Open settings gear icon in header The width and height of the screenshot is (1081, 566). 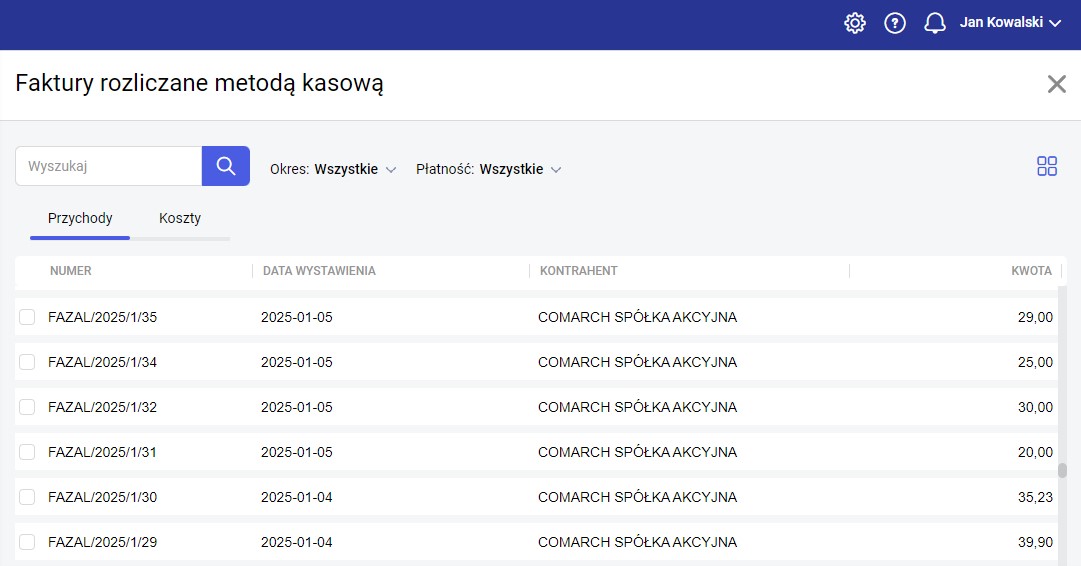[x=855, y=23]
